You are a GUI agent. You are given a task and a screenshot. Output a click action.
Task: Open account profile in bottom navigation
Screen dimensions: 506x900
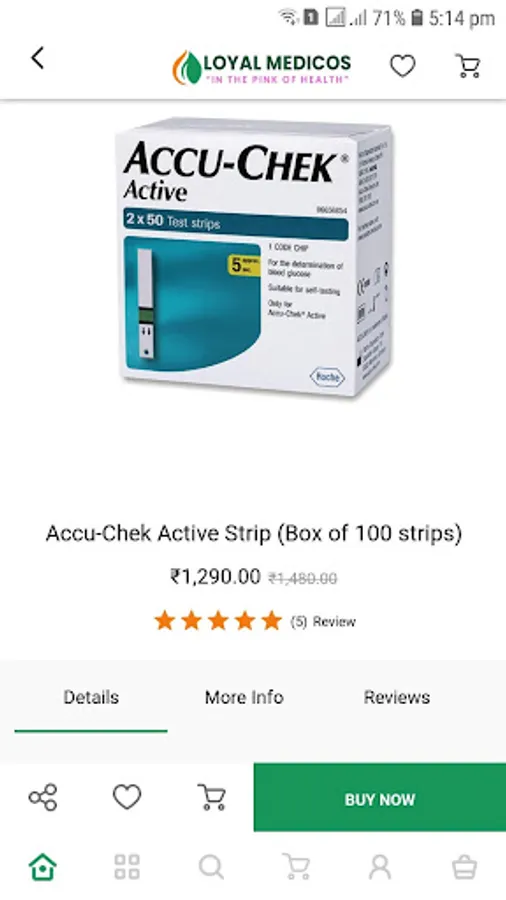pyautogui.click(x=380, y=867)
